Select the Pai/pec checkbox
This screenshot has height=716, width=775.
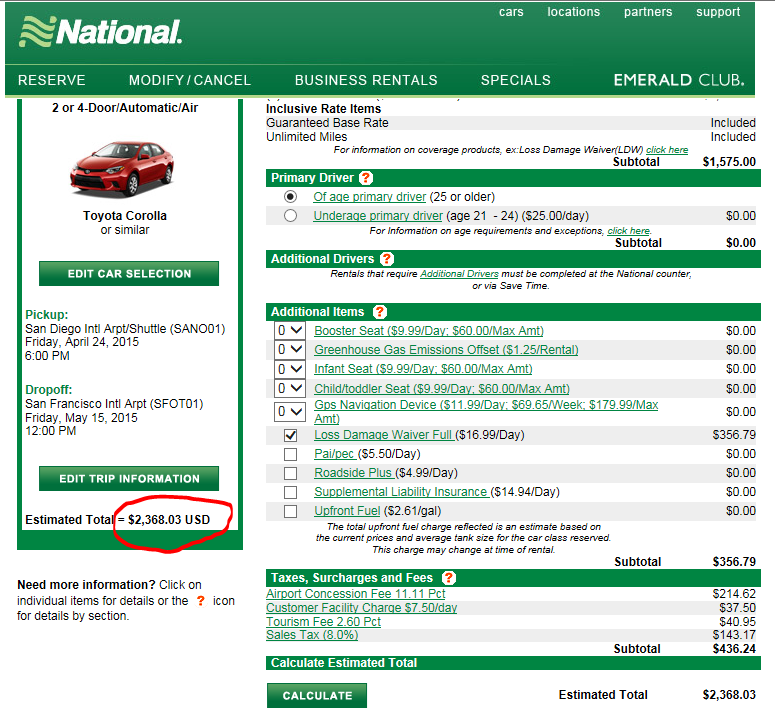291,454
